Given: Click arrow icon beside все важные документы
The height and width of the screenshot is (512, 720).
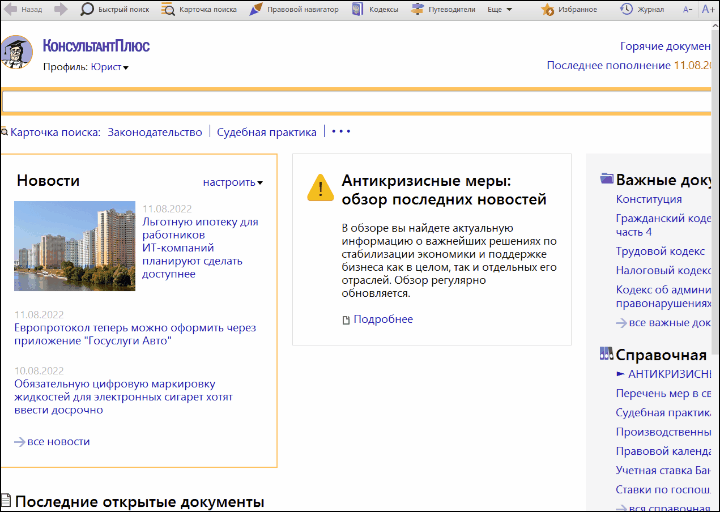Looking at the screenshot, I should point(621,323).
